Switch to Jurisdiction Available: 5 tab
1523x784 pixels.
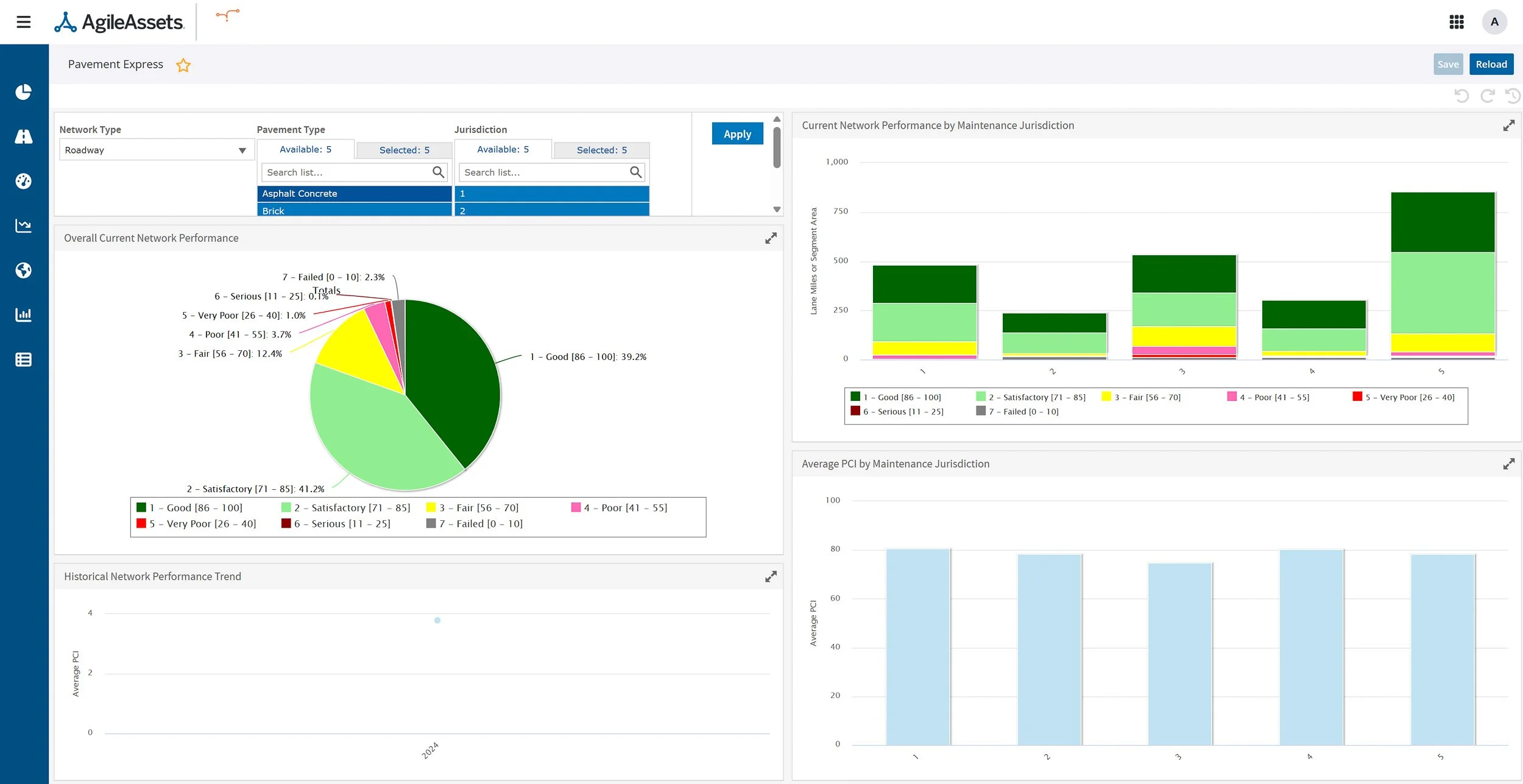pyautogui.click(x=503, y=149)
